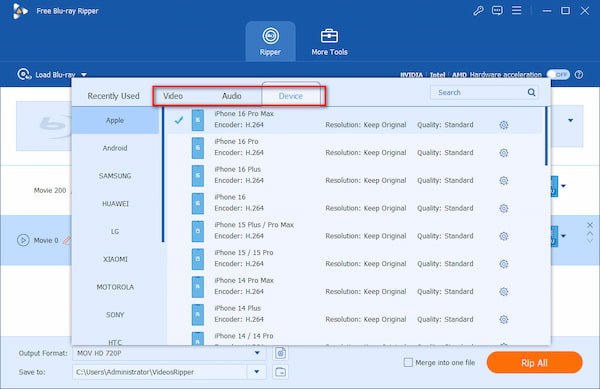
Task: Click the search magnifier icon
Action: 531,92
